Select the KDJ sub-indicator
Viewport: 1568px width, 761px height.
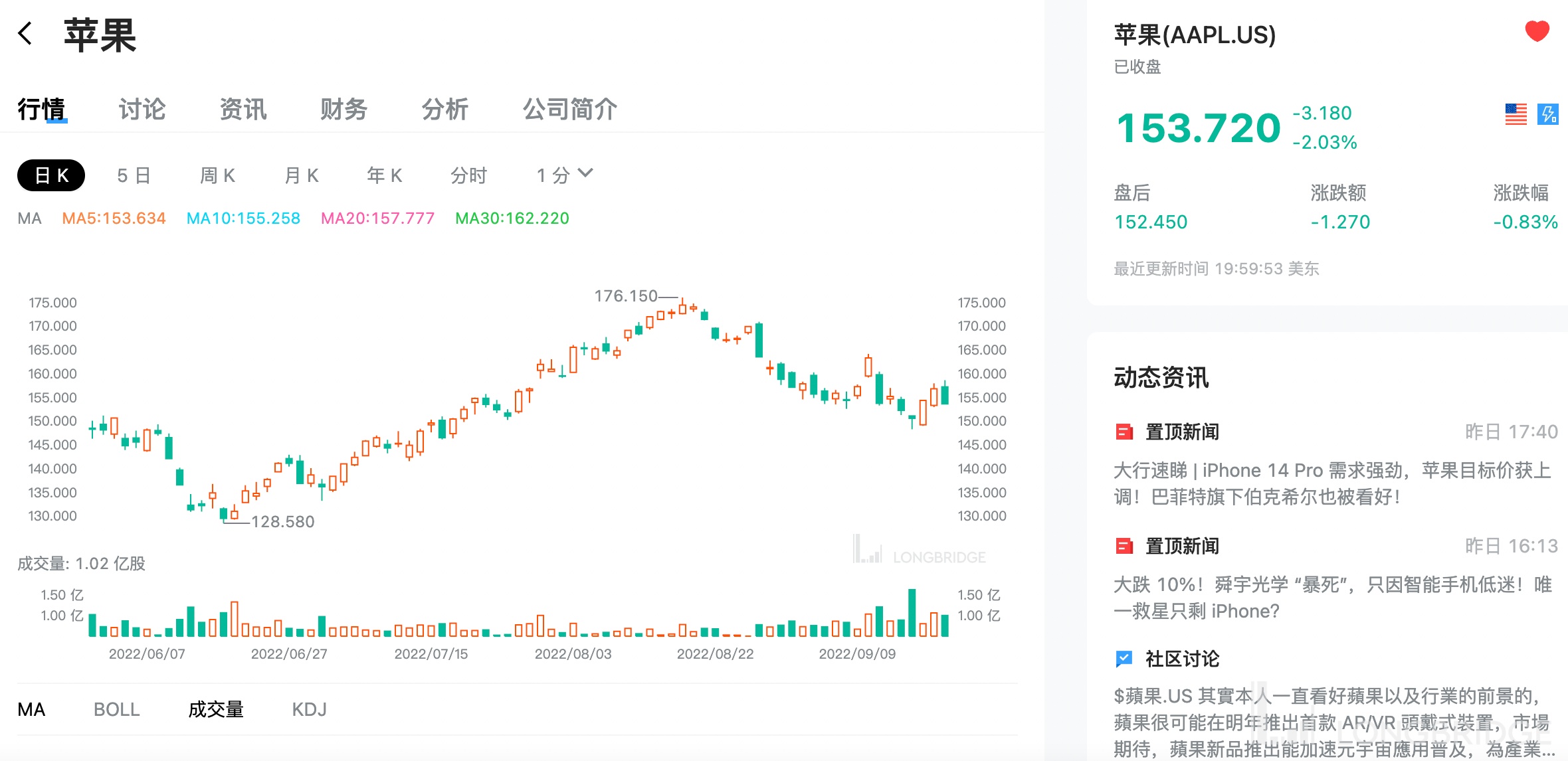click(310, 710)
